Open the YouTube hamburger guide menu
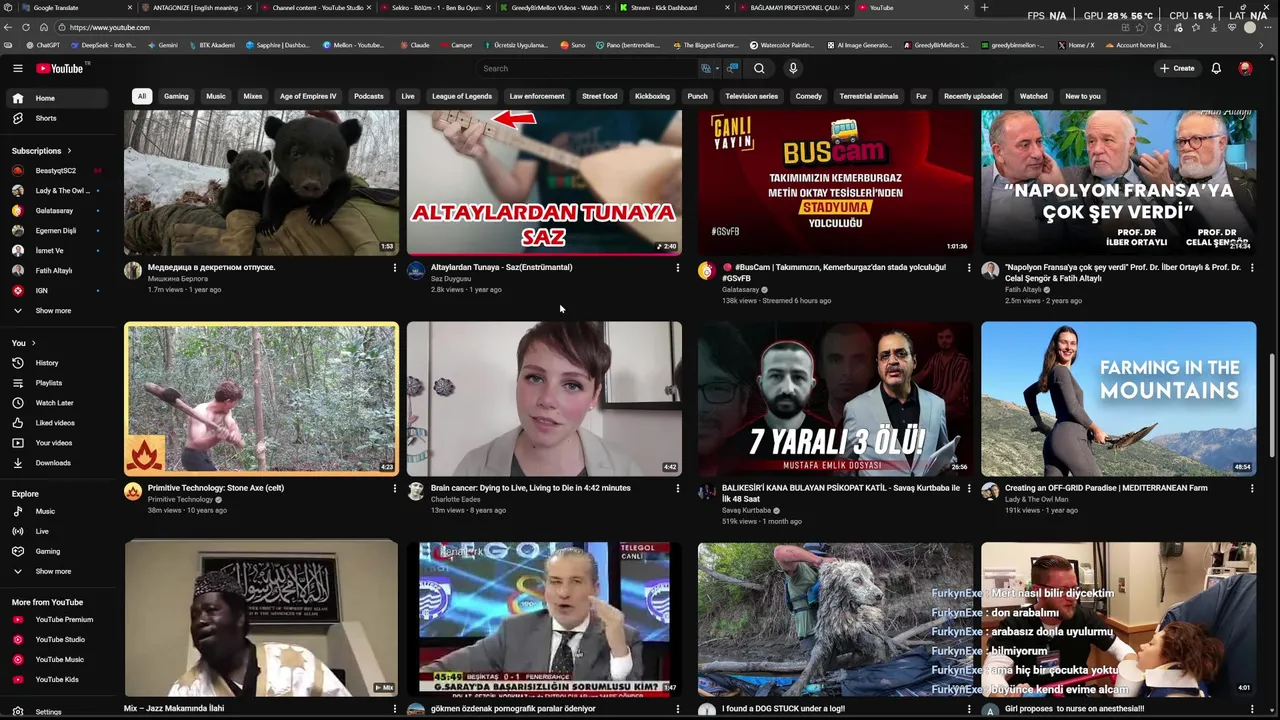This screenshot has height=720, width=1280. pos(17,68)
